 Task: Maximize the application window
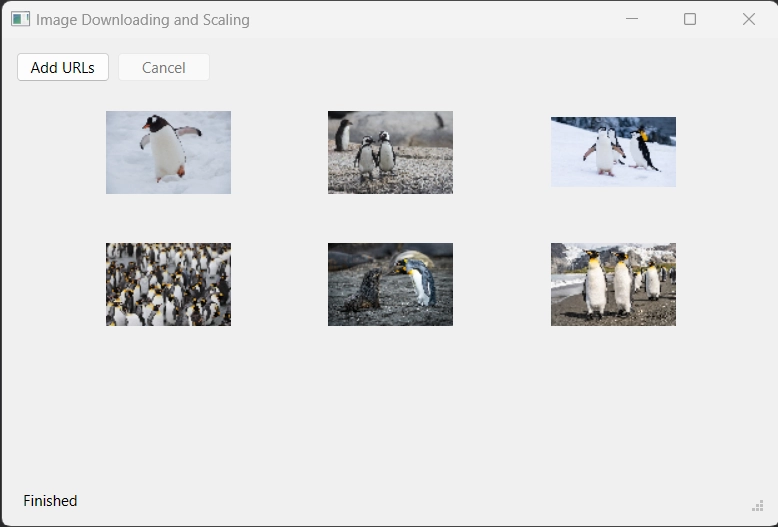[690, 19]
